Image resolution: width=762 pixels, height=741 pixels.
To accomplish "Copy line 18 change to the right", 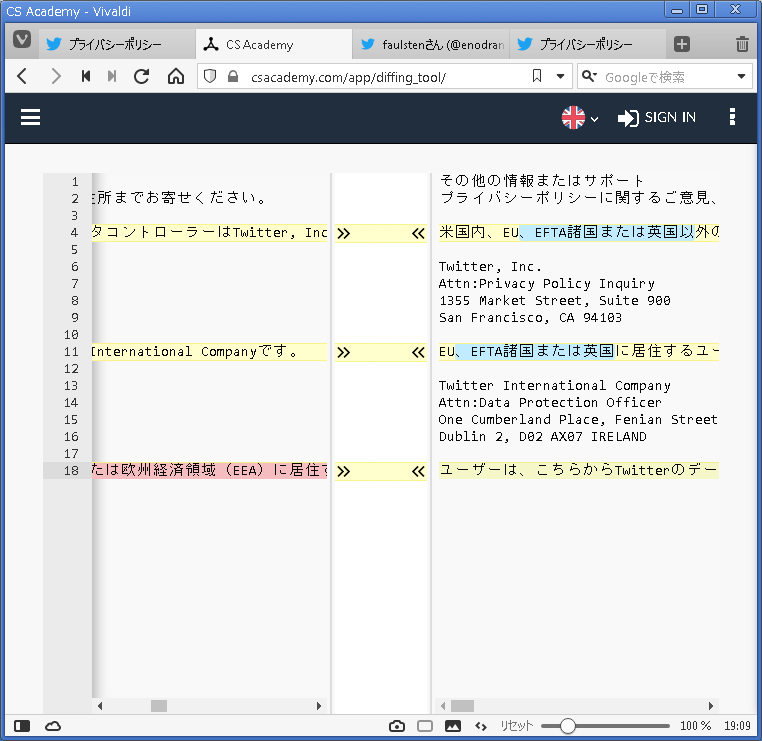I will (x=344, y=471).
